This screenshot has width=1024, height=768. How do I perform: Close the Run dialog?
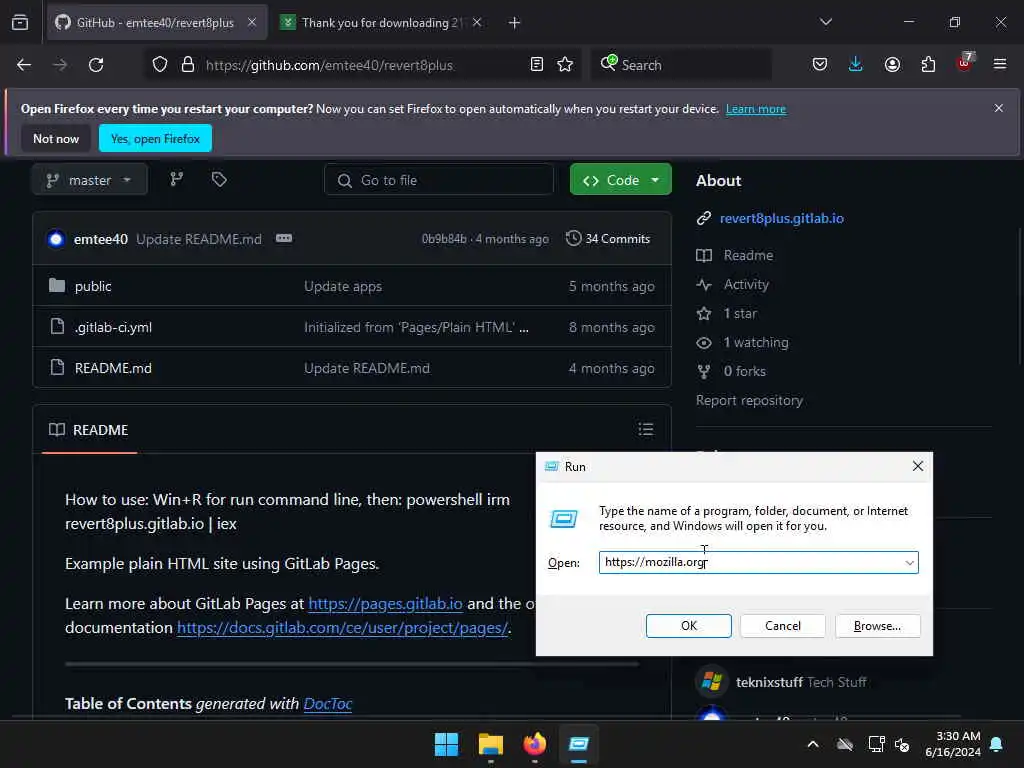(x=918, y=466)
